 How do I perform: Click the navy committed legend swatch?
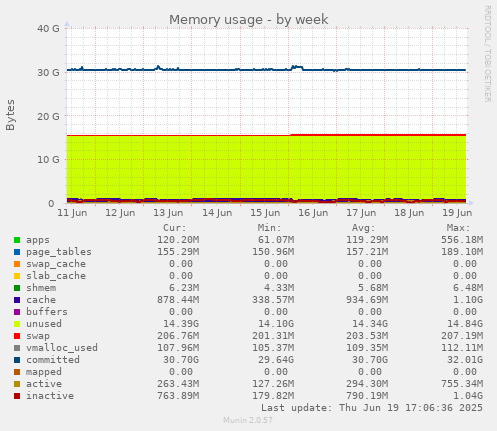(x=17, y=360)
